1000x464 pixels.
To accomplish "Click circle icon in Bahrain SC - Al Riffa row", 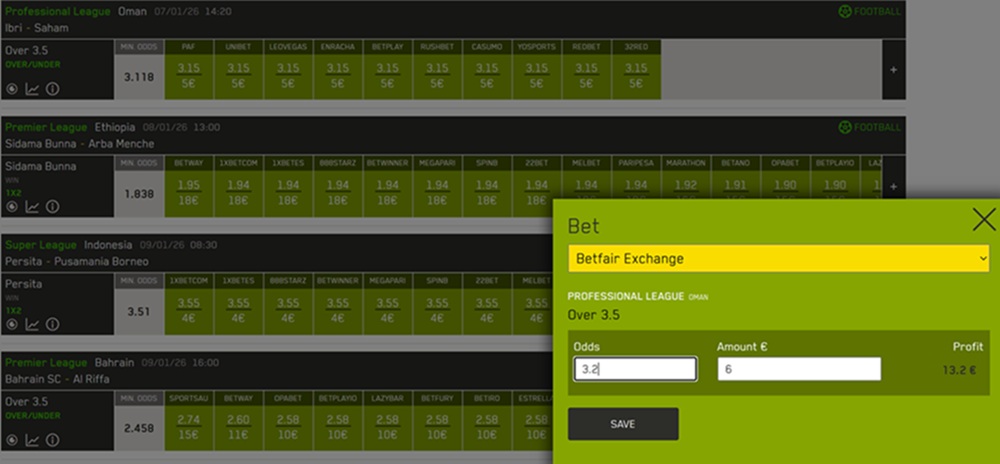I will pos(11,440).
